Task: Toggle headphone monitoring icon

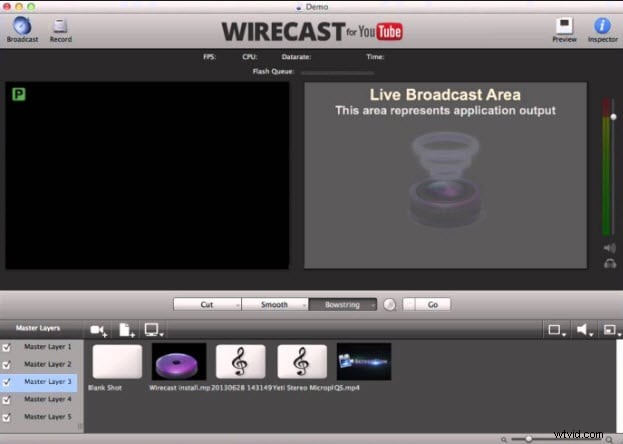Action: click(610, 263)
